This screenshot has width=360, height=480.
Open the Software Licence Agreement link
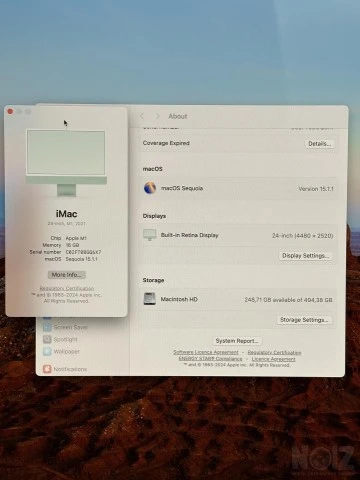coord(206,352)
